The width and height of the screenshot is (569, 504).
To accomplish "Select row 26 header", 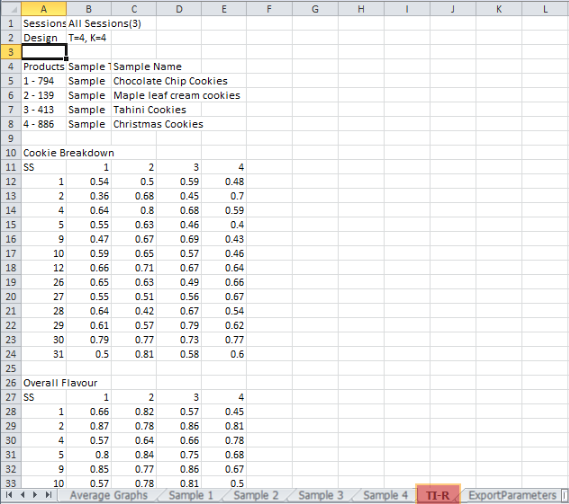I will 11,383.
